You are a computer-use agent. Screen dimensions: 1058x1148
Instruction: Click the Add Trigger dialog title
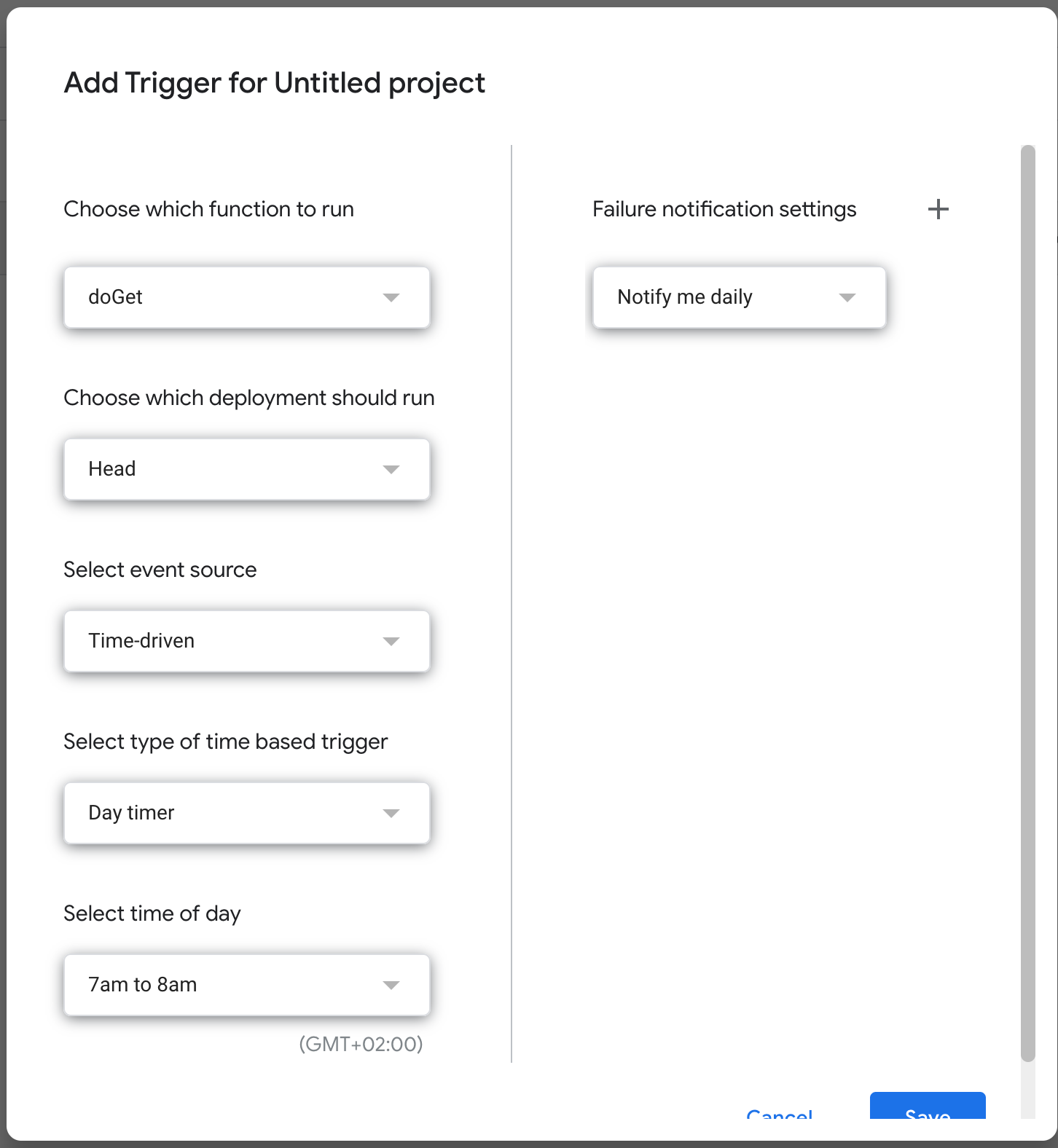pyautogui.click(x=275, y=82)
